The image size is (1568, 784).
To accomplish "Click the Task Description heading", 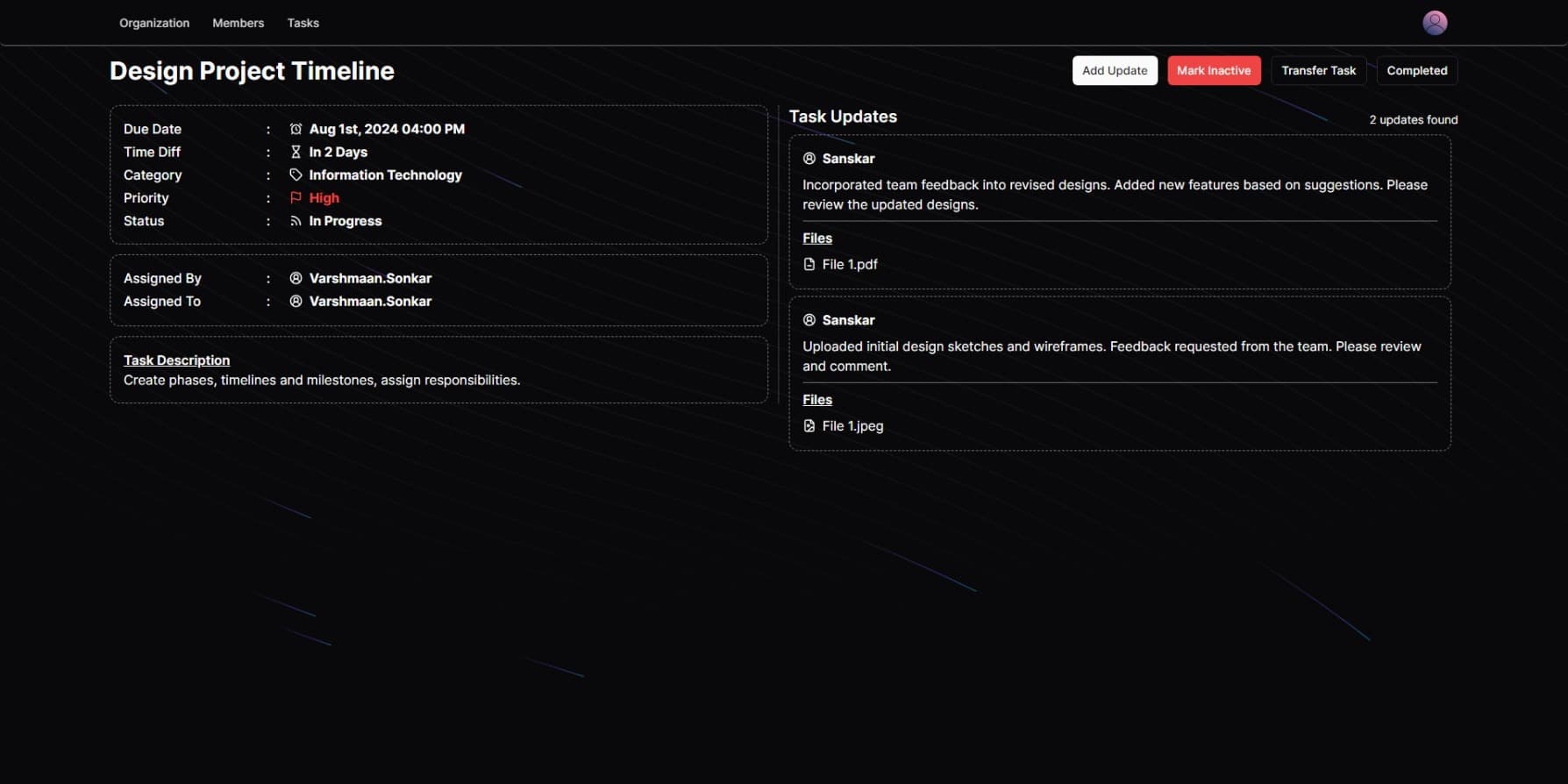I will pos(176,360).
